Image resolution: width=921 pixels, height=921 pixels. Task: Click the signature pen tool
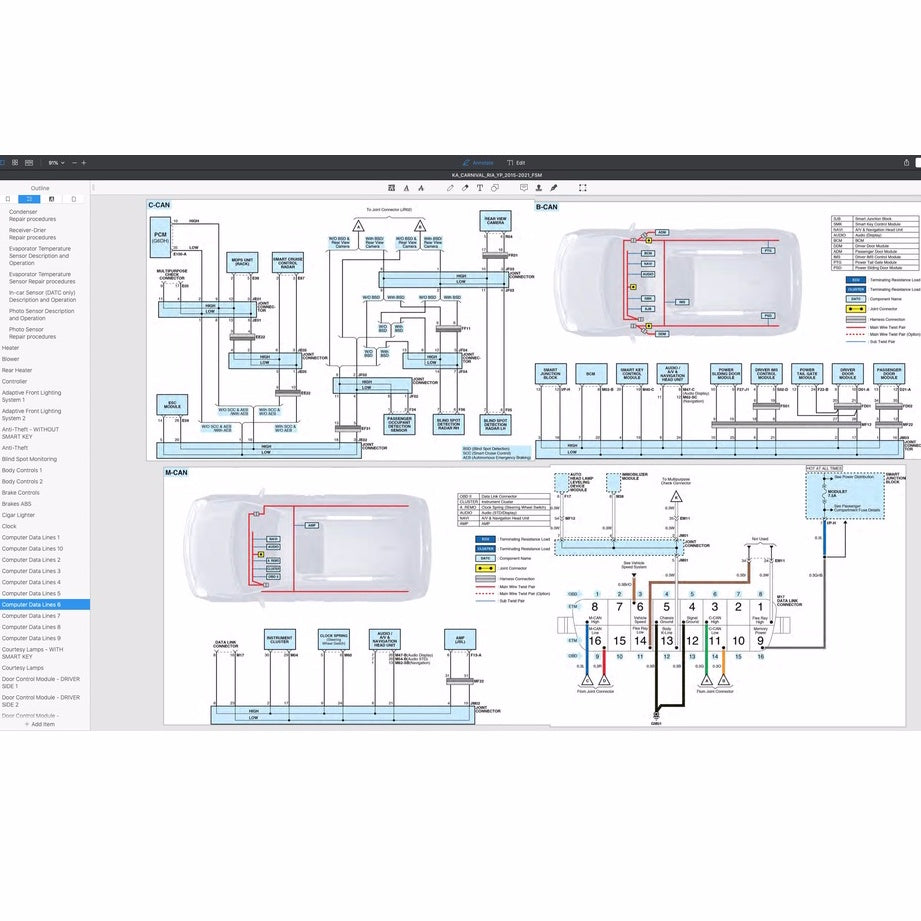(x=553, y=187)
